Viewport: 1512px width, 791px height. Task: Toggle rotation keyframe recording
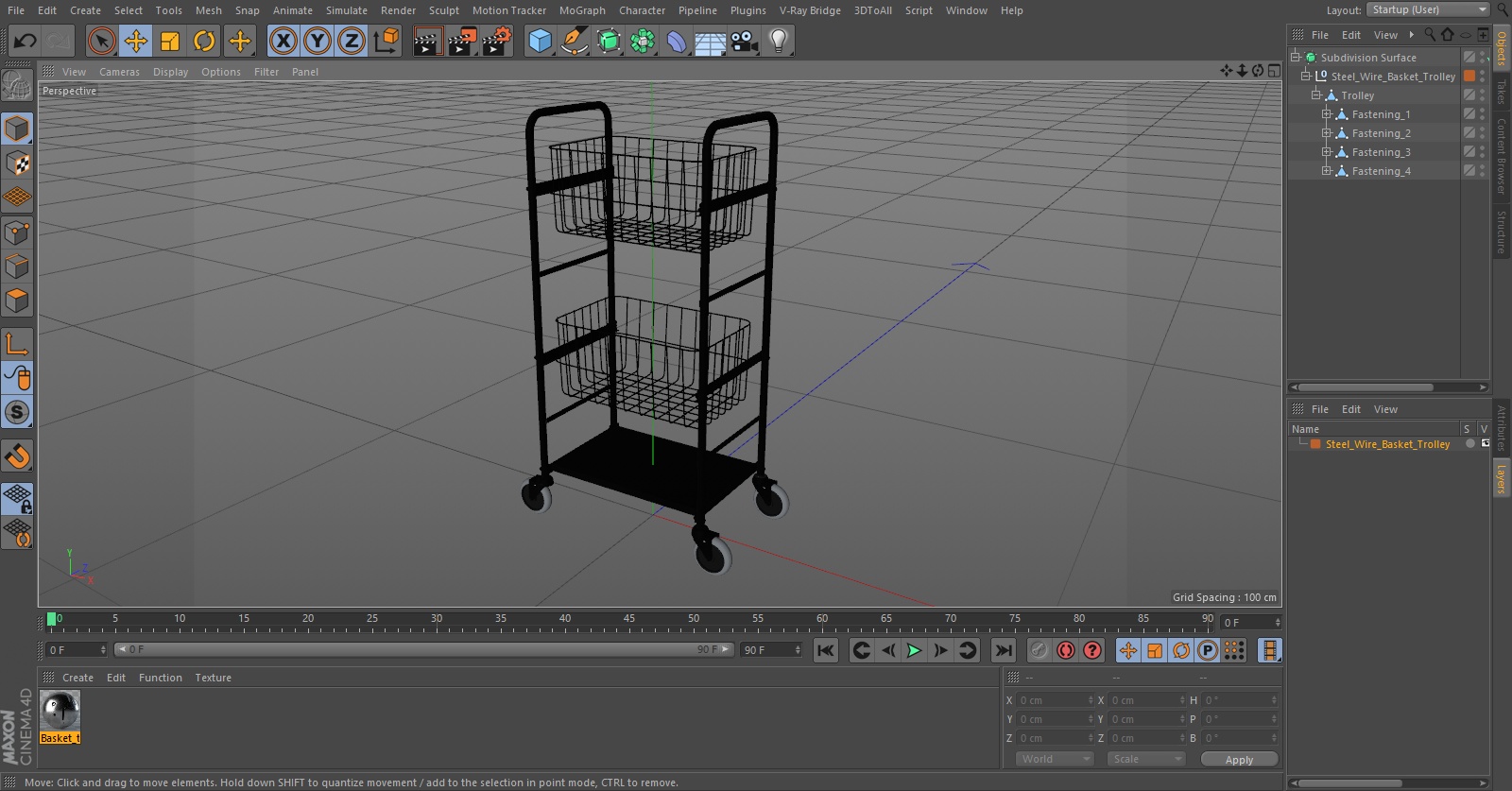[x=1181, y=650]
